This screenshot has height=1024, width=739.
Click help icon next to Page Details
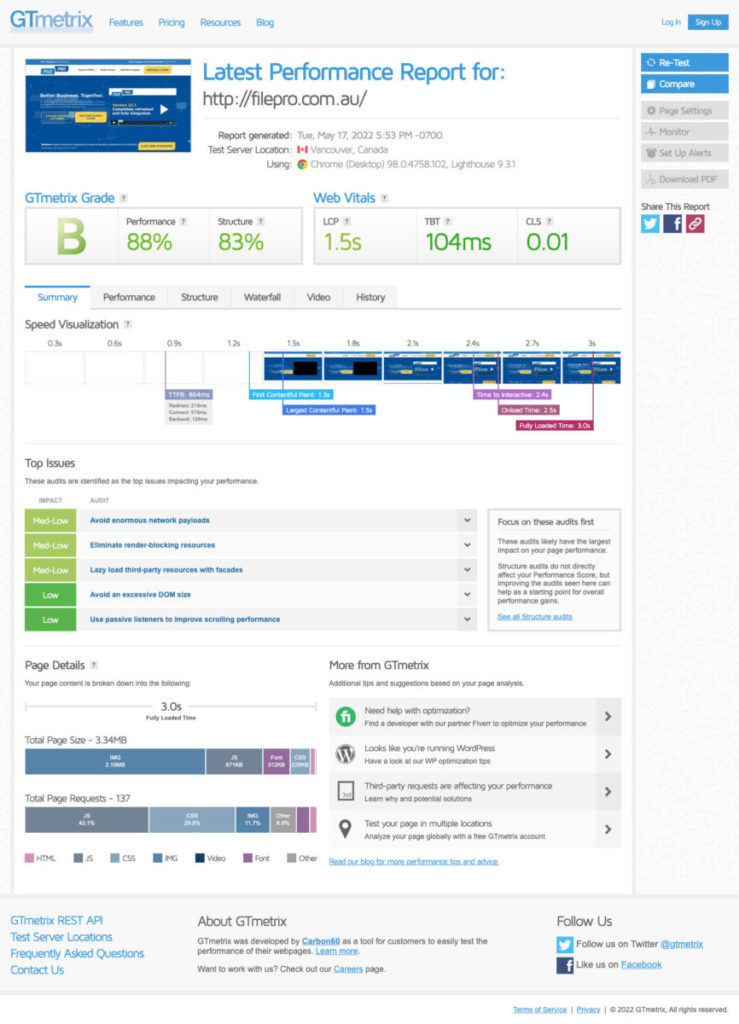click(x=94, y=665)
